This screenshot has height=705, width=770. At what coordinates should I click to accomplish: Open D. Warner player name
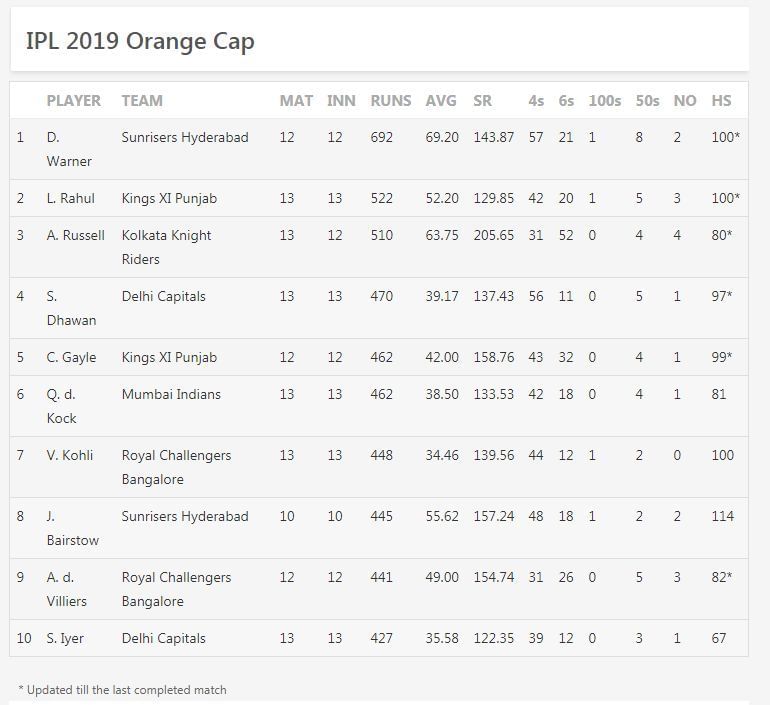[x=69, y=149]
